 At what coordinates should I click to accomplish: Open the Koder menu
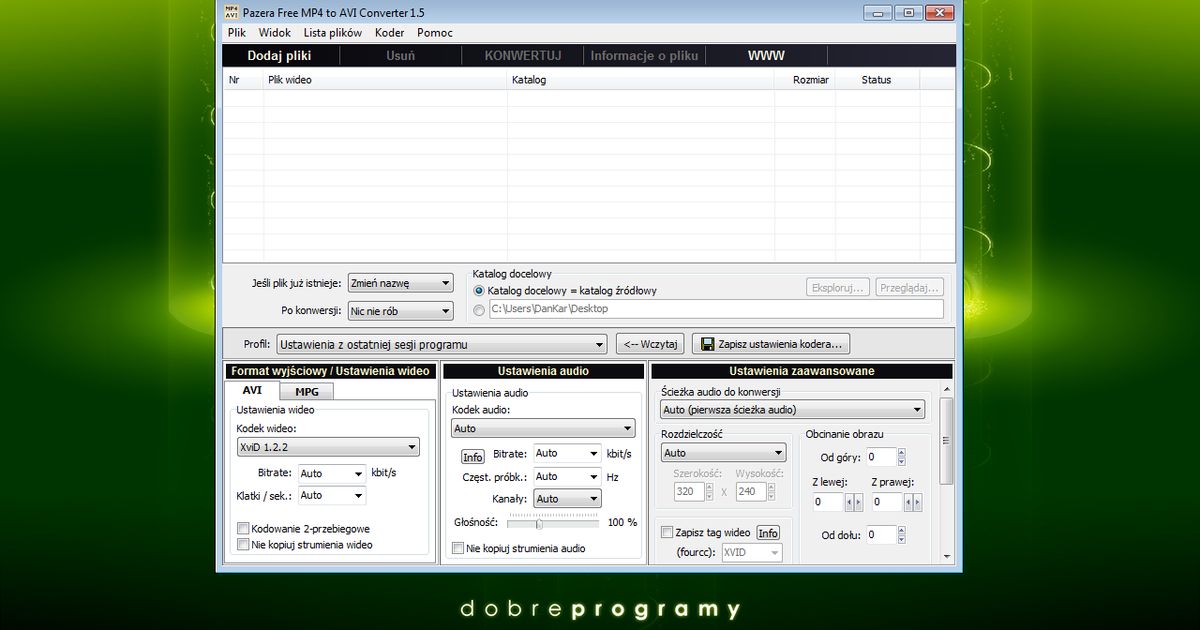[389, 33]
